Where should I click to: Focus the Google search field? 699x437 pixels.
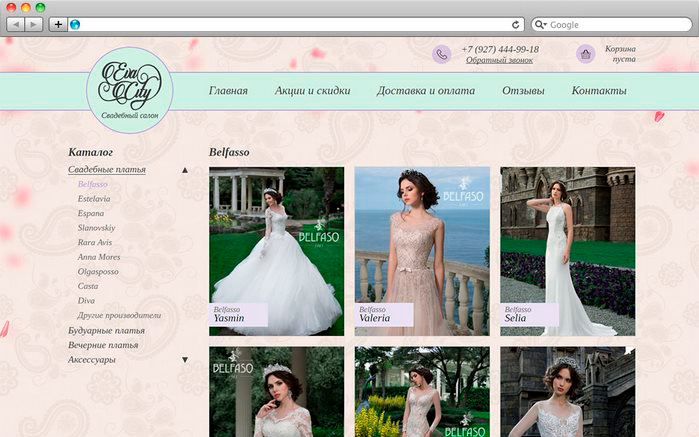click(x=611, y=25)
